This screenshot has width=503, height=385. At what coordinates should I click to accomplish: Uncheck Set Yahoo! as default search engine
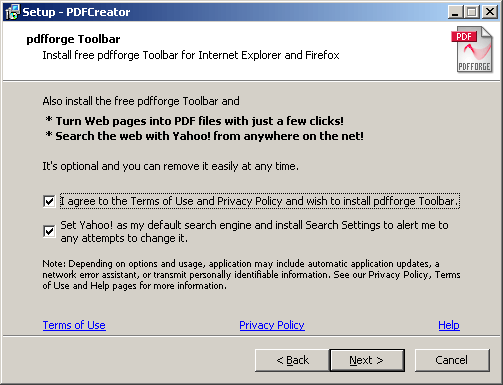49,231
